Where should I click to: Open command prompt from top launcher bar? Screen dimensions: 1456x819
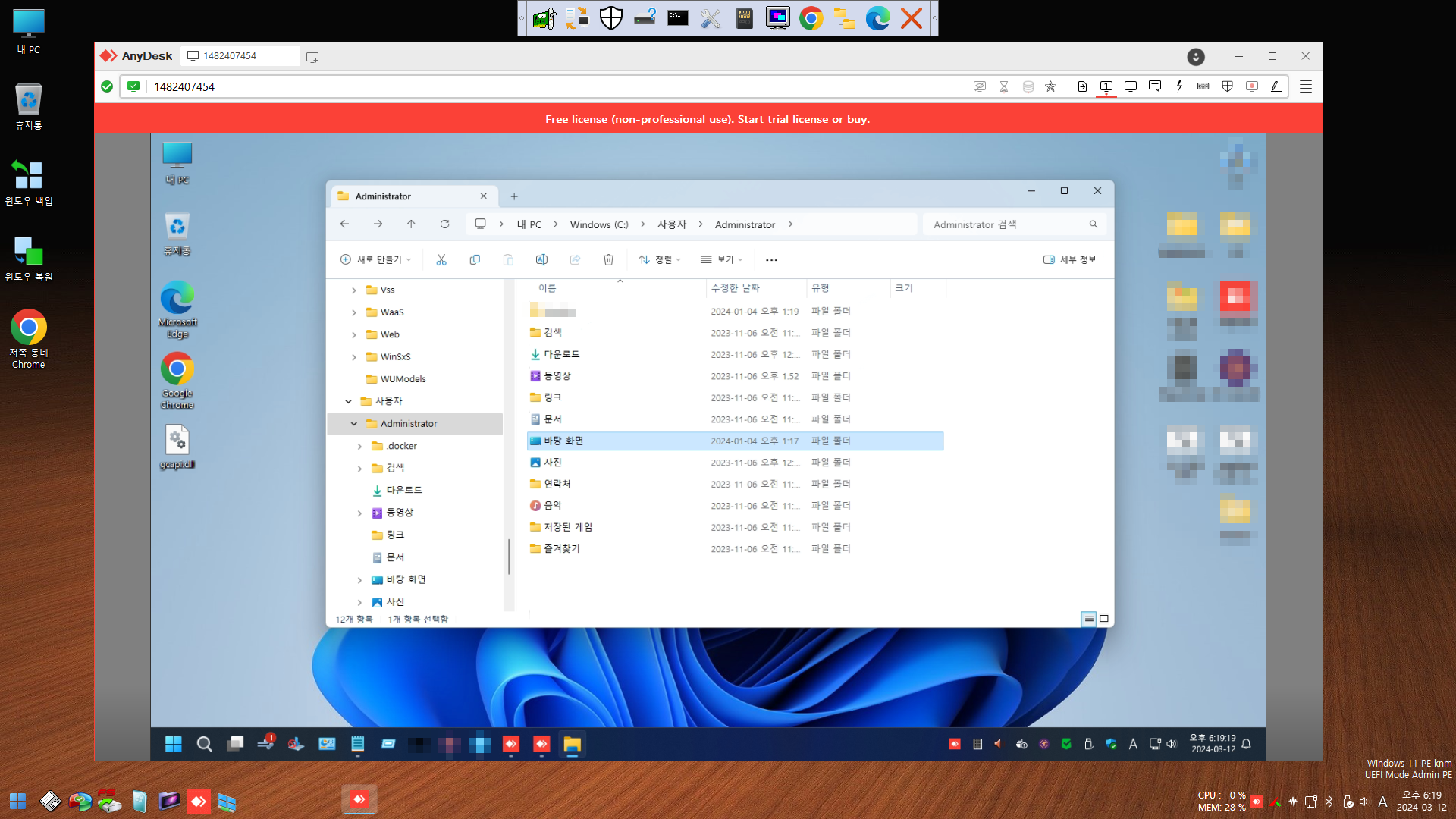point(678,18)
